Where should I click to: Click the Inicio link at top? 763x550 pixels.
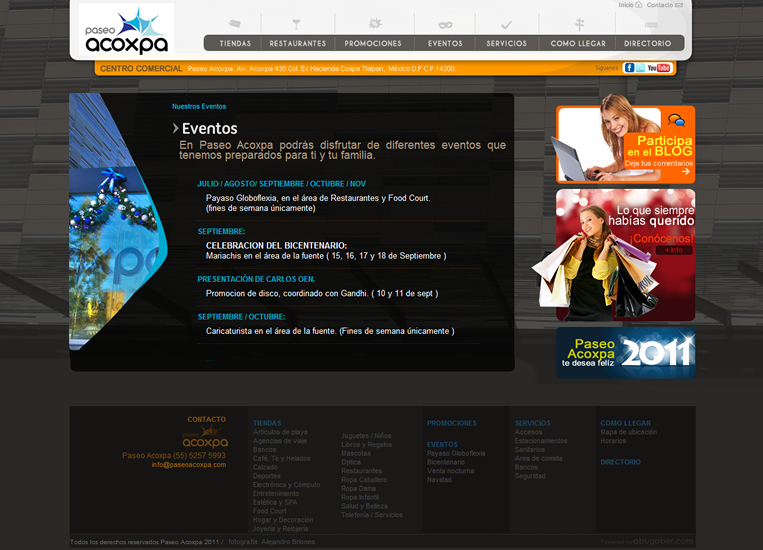click(x=626, y=5)
